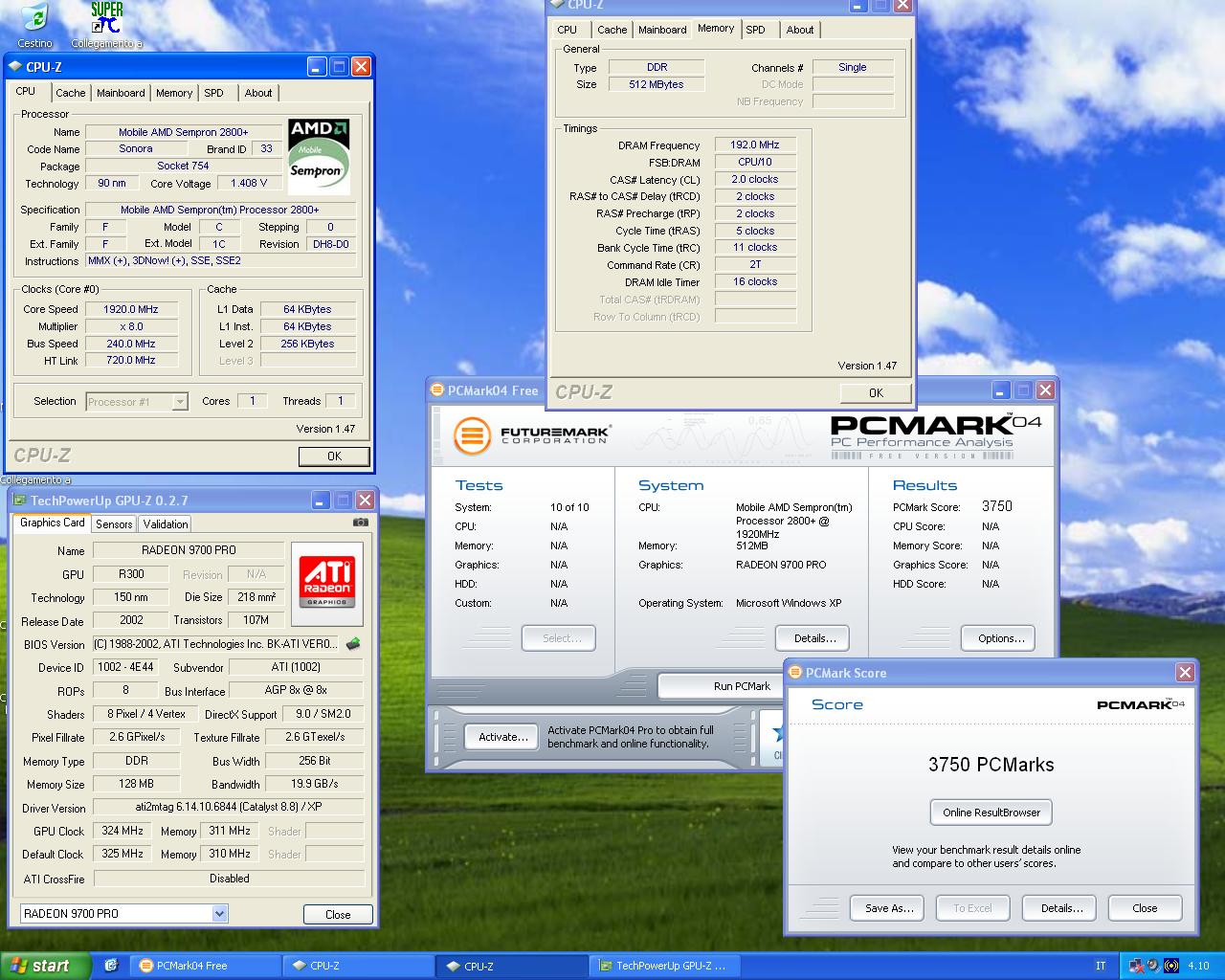
Task: Click the network icon in system tray
Action: 1136,966
